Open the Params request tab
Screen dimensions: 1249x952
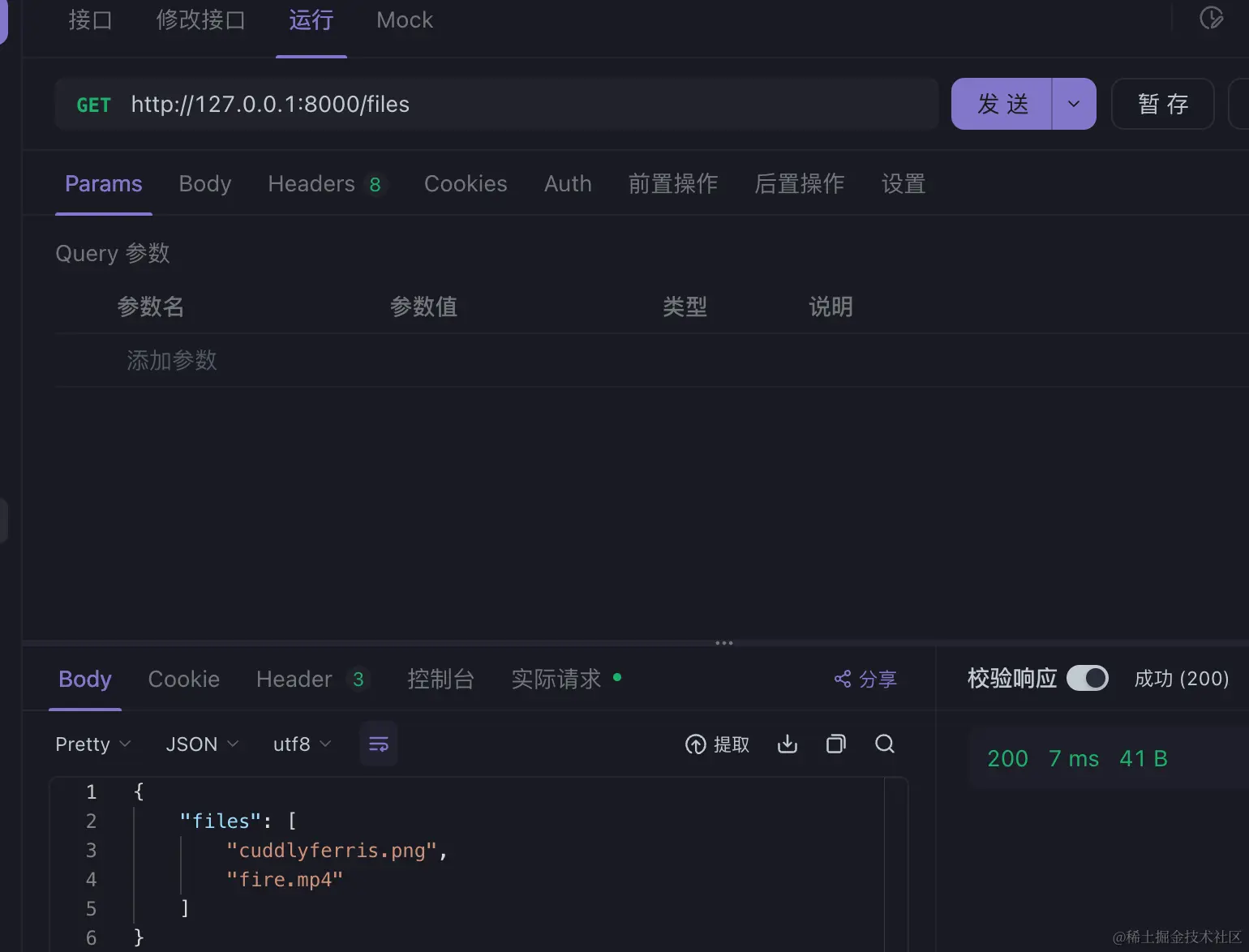pos(104,184)
